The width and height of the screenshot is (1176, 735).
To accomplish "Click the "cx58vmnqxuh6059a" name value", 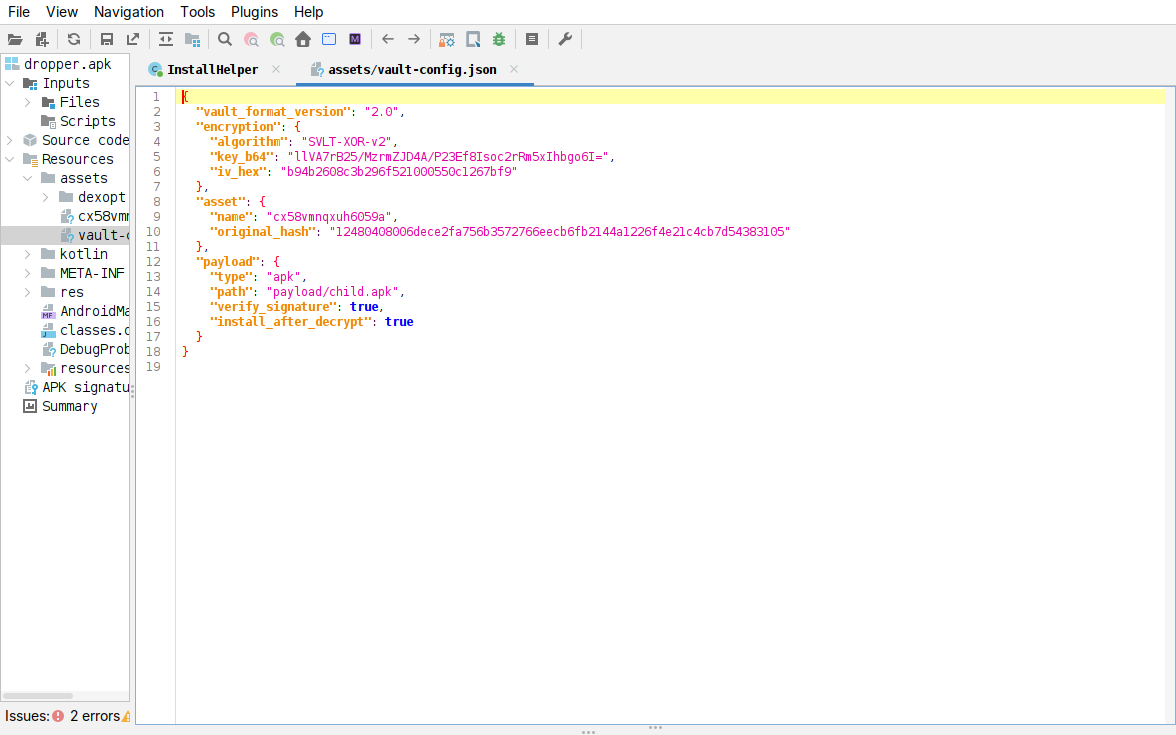I will (x=329, y=217).
